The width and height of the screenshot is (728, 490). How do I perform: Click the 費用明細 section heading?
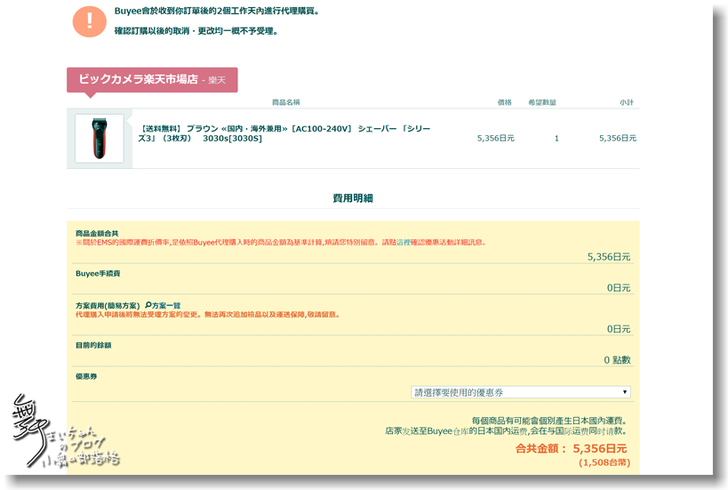pyautogui.click(x=352, y=198)
